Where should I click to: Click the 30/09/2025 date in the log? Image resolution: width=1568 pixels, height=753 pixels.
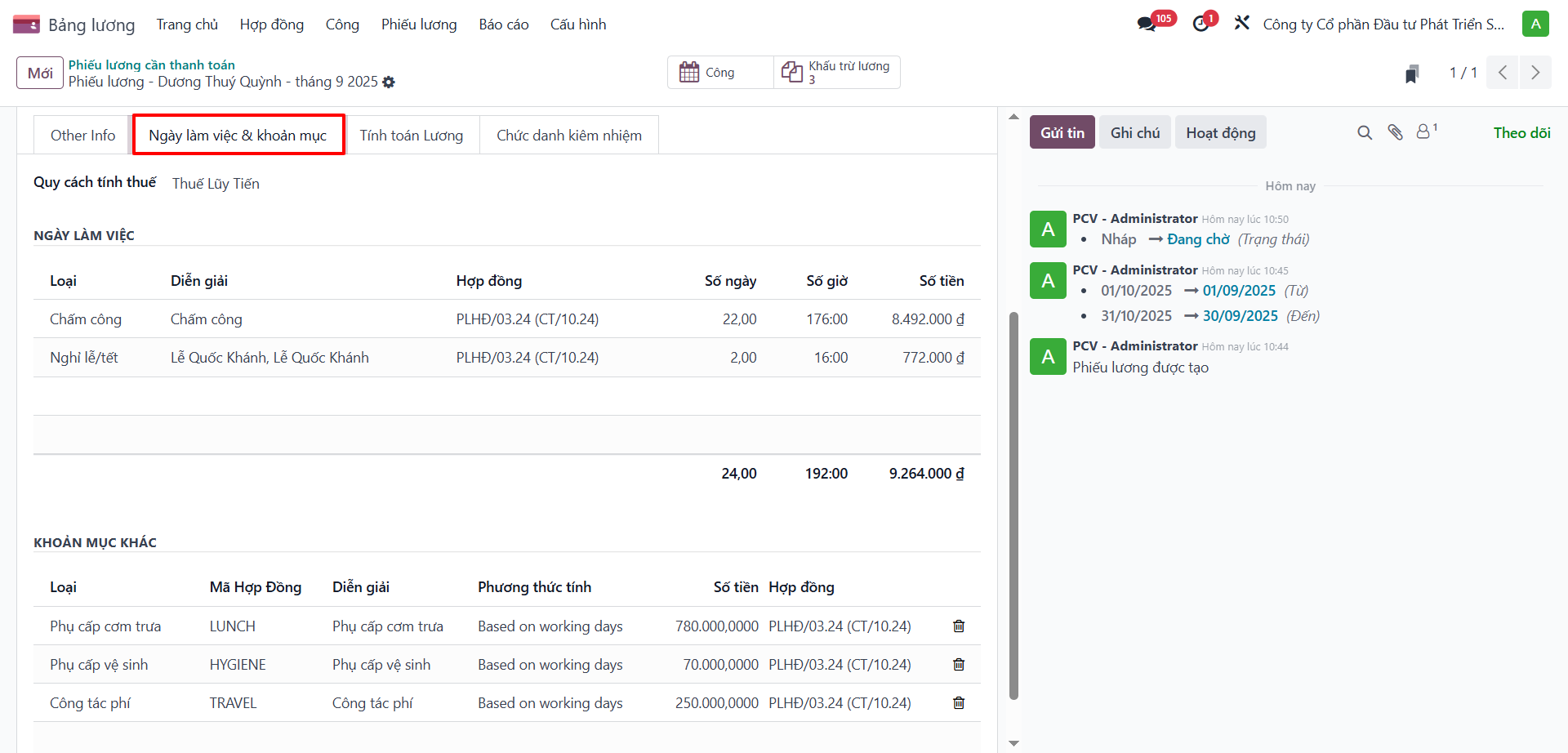point(1240,316)
